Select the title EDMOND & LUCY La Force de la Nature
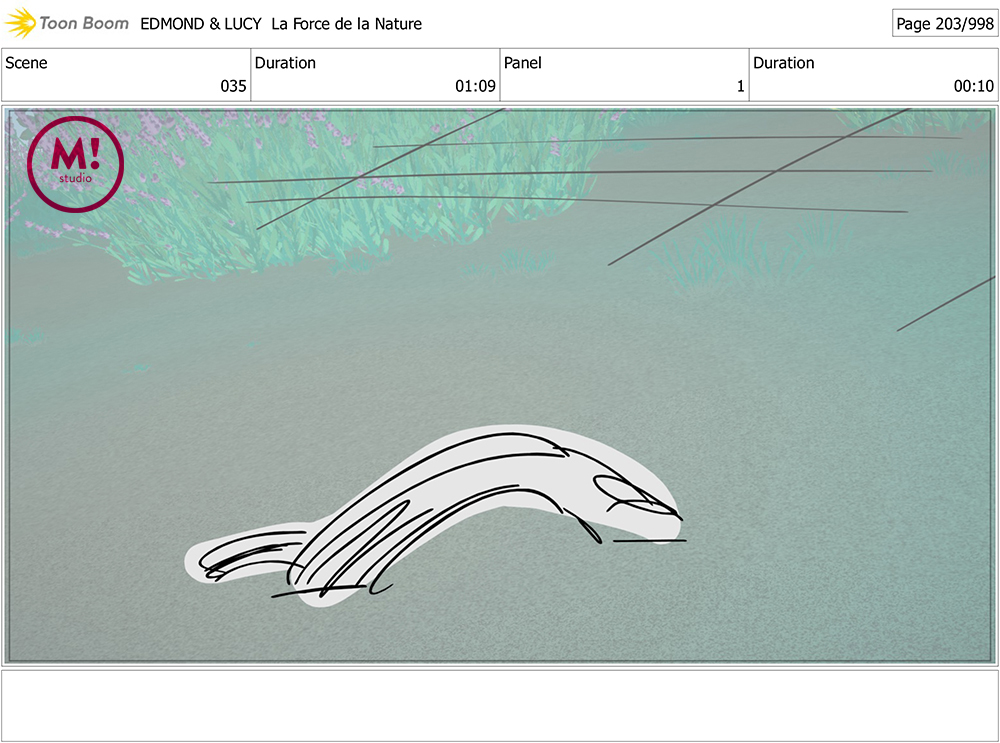Screen dimensions: 1000x743 [x=281, y=24]
